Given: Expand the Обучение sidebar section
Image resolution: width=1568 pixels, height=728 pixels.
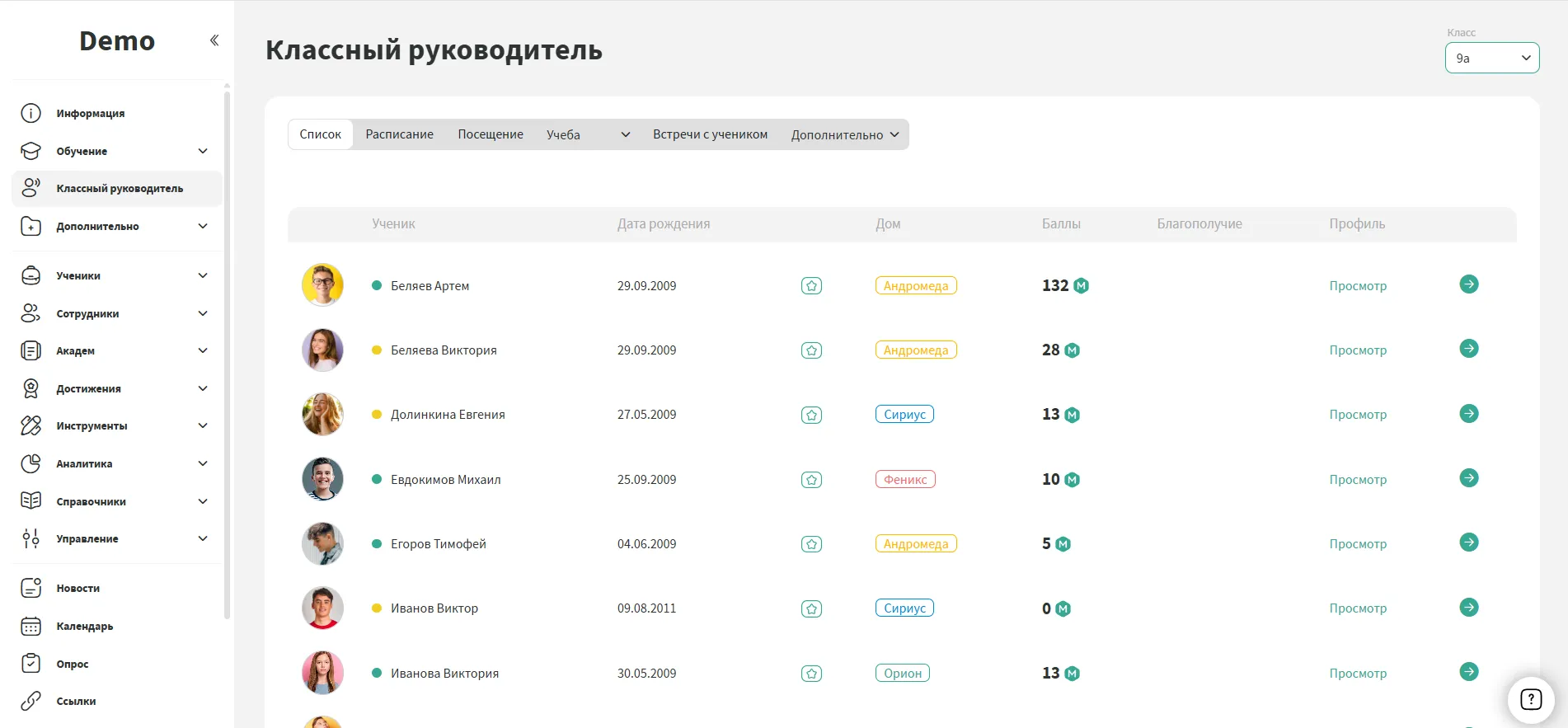Looking at the screenshot, I should (x=203, y=151).
